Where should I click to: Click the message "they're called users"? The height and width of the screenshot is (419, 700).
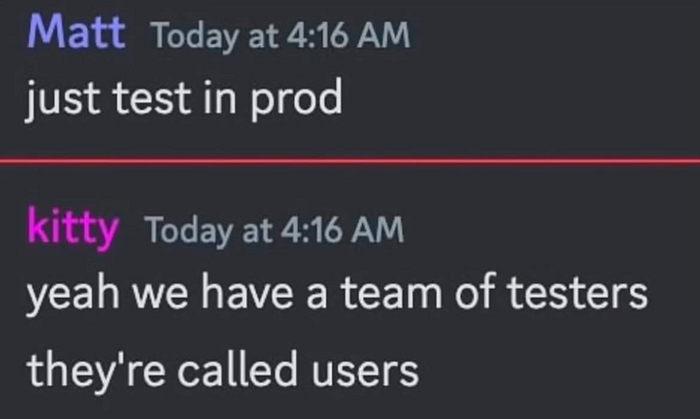point(222,370)
